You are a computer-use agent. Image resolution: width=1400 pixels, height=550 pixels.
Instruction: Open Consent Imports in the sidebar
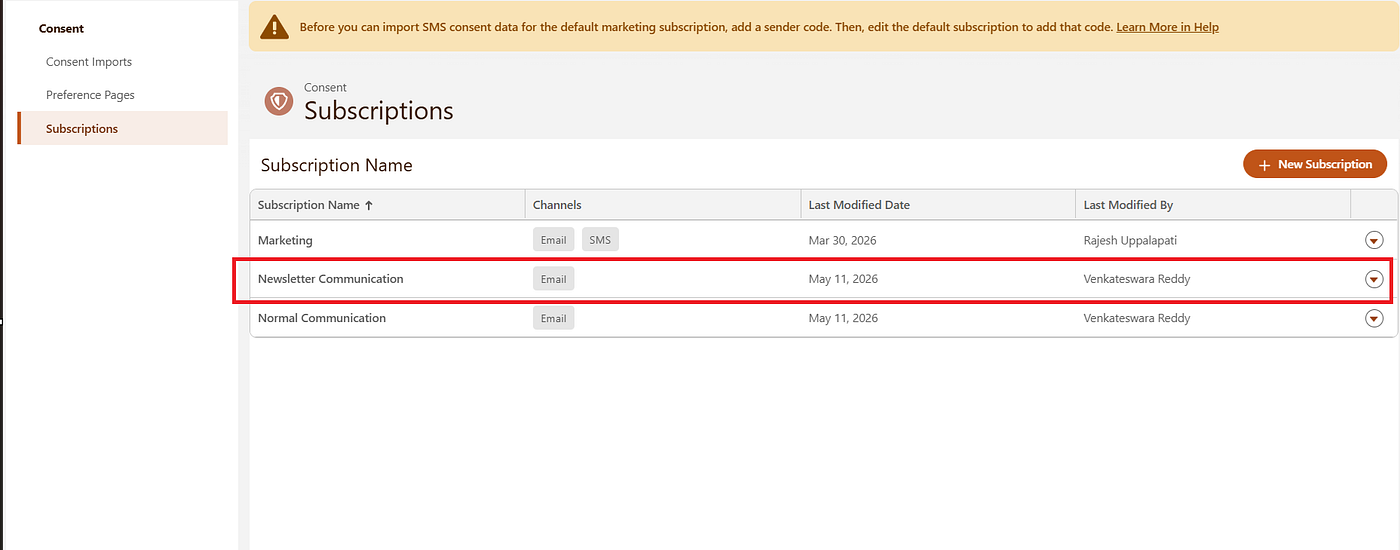click(89, 62)
